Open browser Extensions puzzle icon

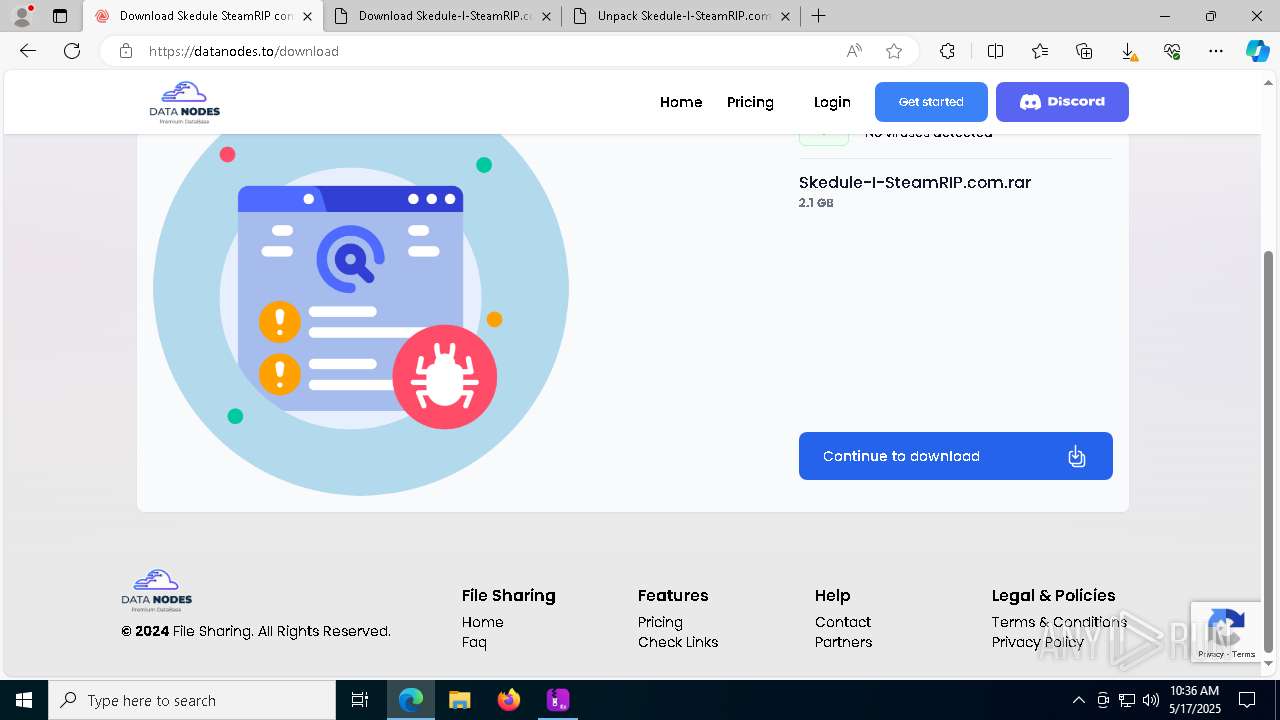point(947,51)
